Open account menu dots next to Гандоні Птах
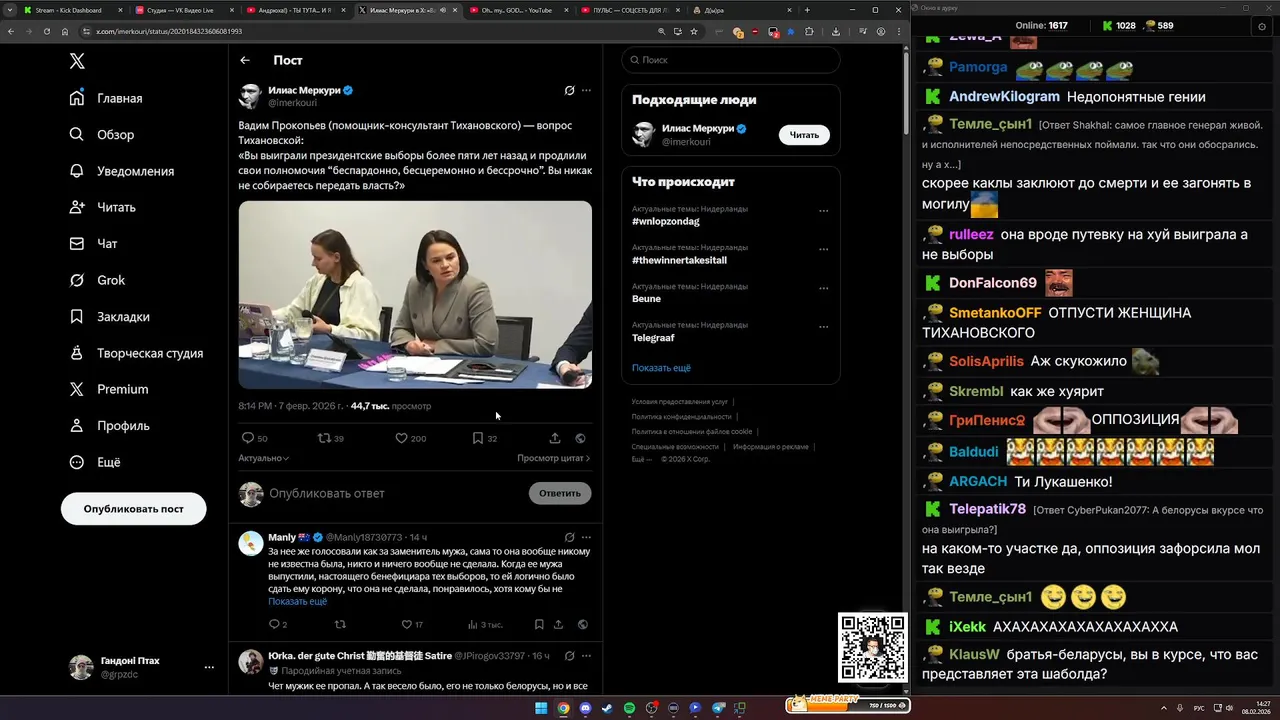 tap(209, 667)
